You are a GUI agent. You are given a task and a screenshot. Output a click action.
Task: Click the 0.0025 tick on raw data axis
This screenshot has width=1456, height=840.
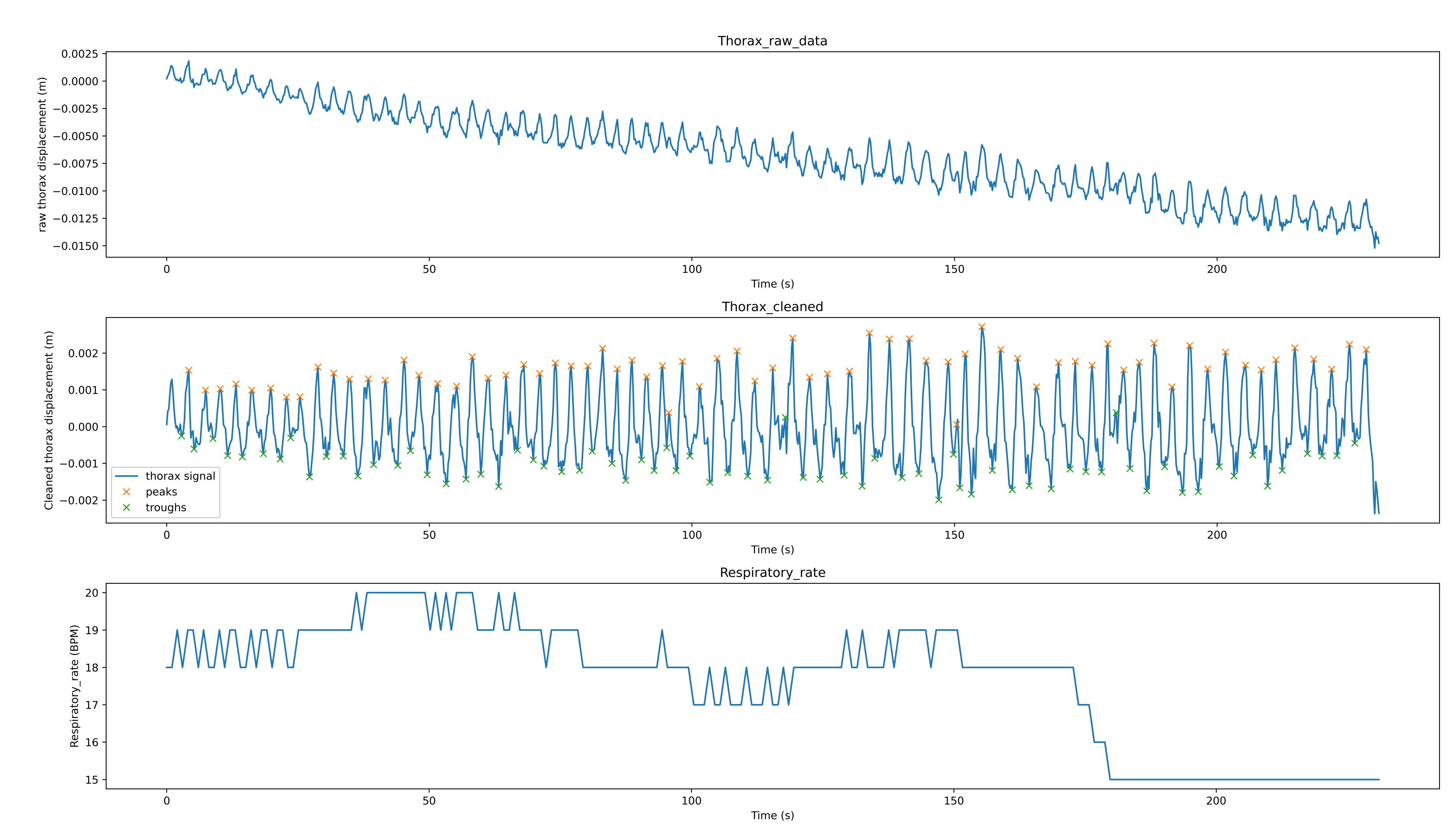pyautogui.click(x=80, y=54)
